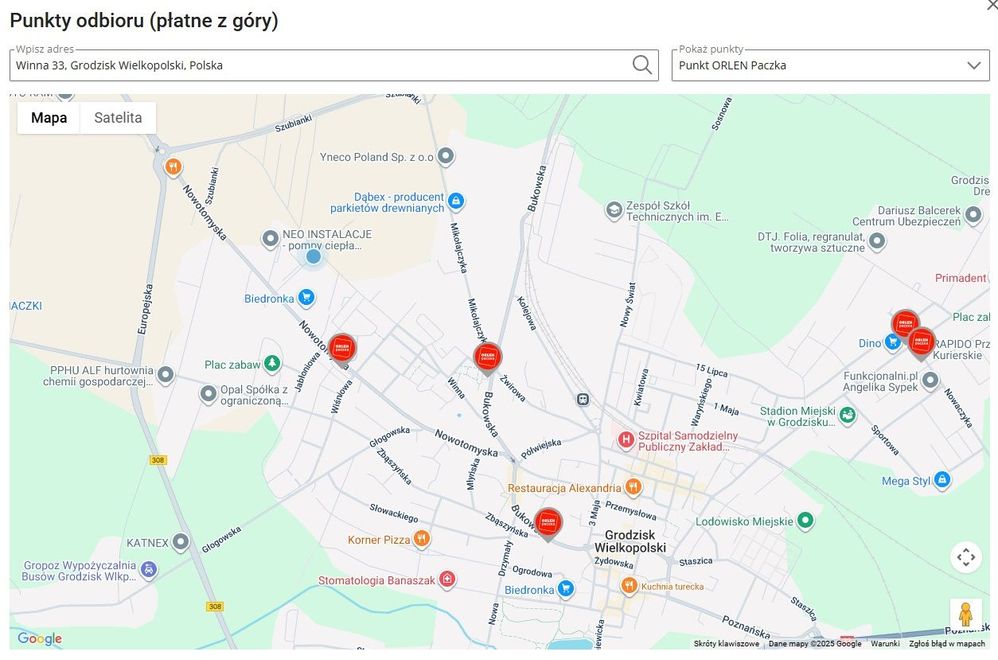Click the PPHU ALF hurtownia pin
The image size is (998, 660).
click(x=165, y=374)
